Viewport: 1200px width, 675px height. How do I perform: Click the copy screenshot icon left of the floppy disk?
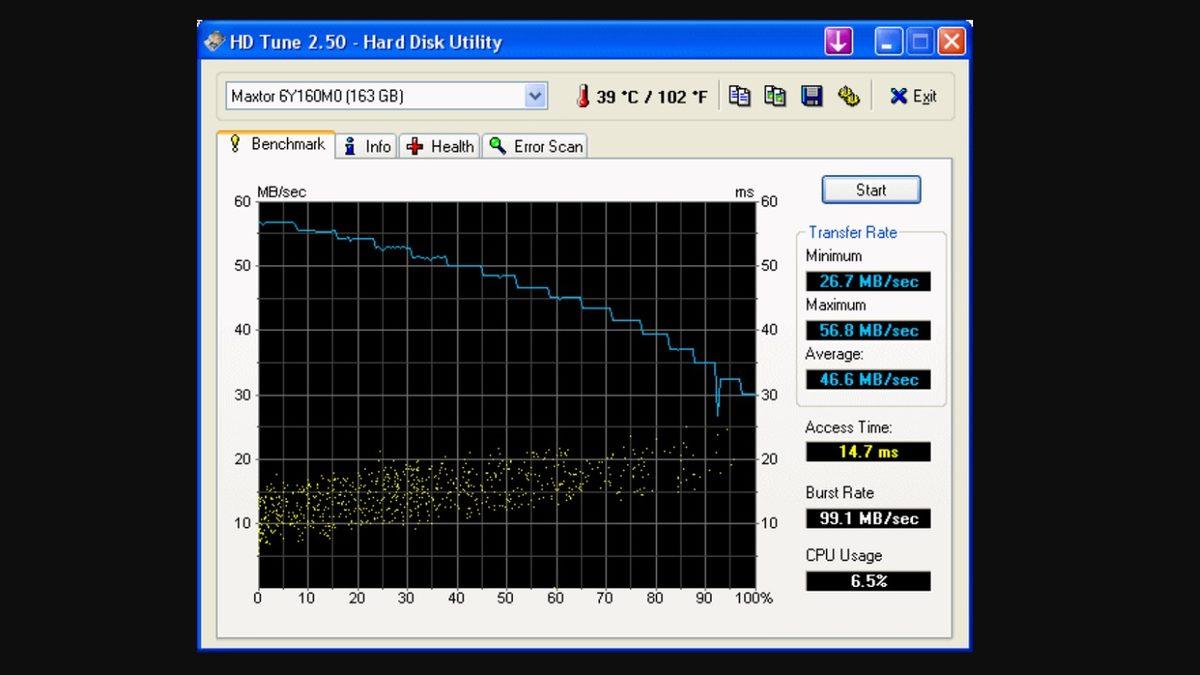click(775, 96)
